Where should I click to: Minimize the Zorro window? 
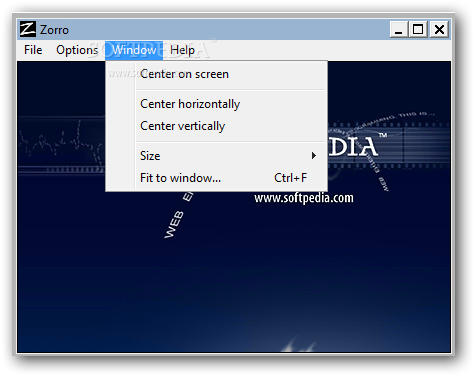(399, 30)
